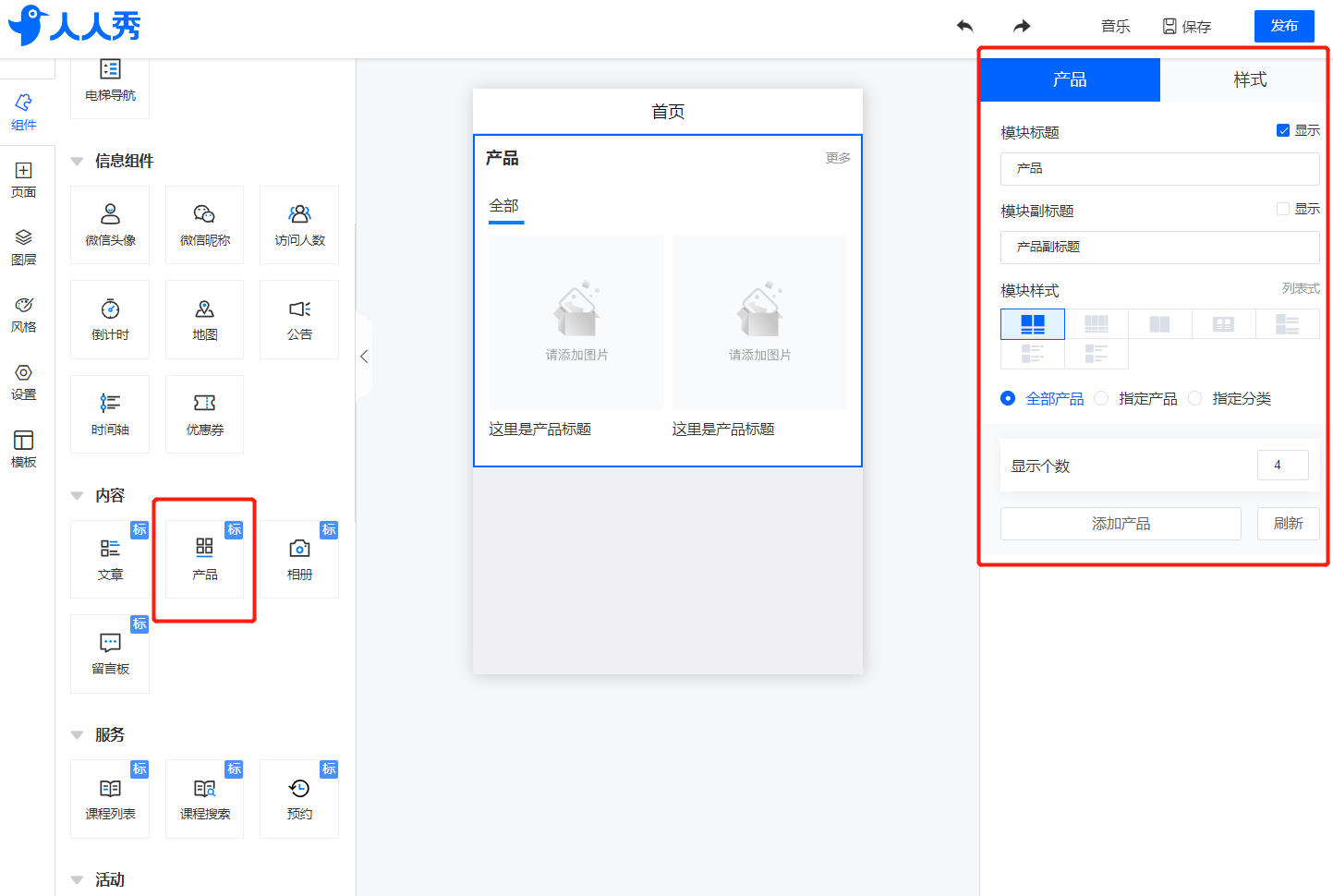Add the 课程搜索 component
Screen dimensions: 1333x896
coord(205,799)
